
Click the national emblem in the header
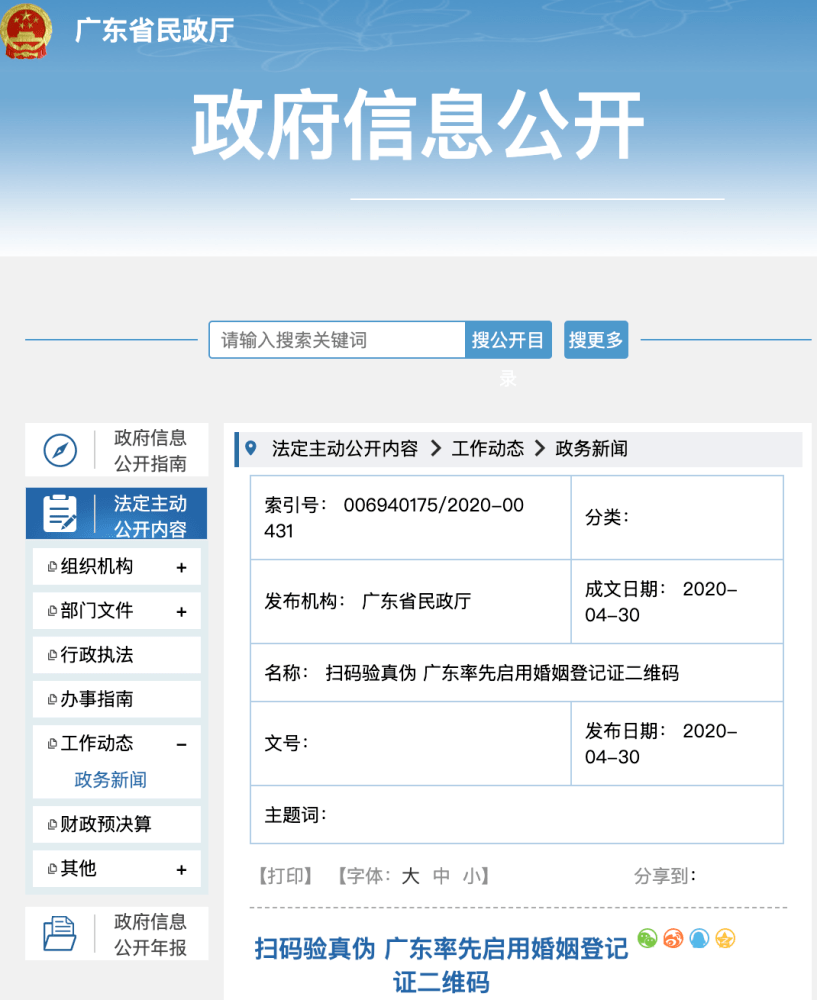click(x=27, y=31)
